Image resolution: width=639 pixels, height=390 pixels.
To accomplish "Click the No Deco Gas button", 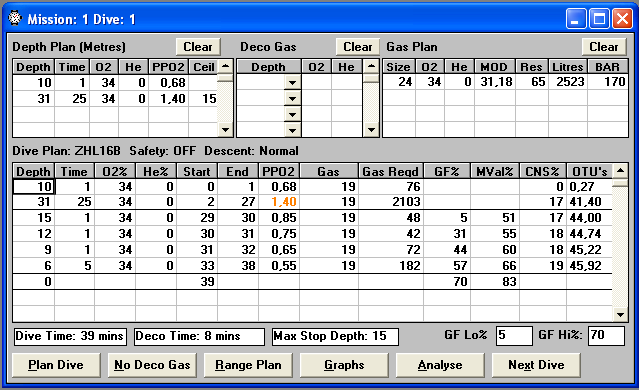I will 152,365.
